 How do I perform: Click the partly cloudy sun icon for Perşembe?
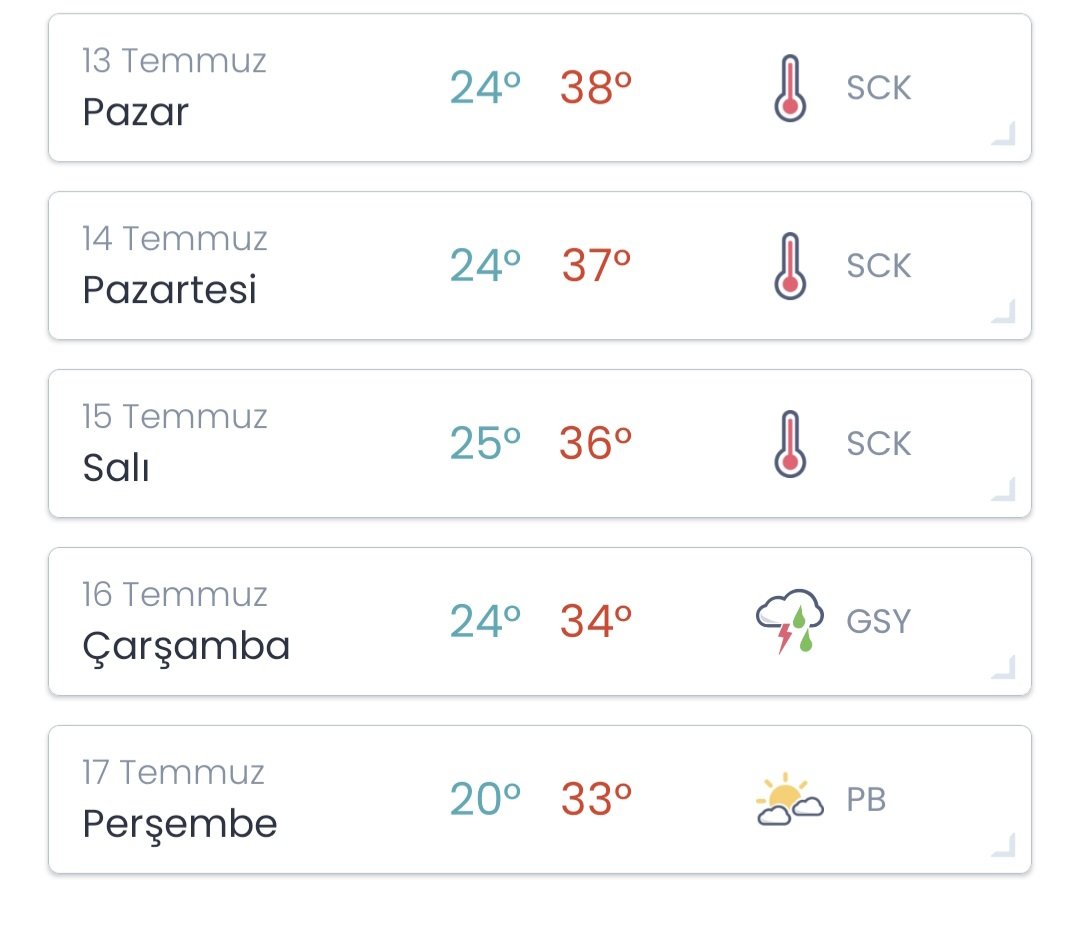click(789, 799)
